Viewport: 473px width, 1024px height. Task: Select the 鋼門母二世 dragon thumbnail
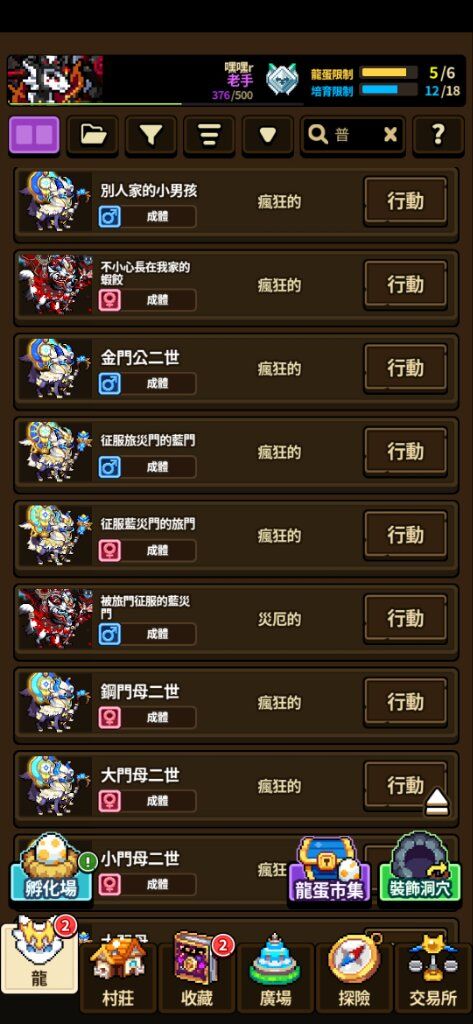point(56,702)
